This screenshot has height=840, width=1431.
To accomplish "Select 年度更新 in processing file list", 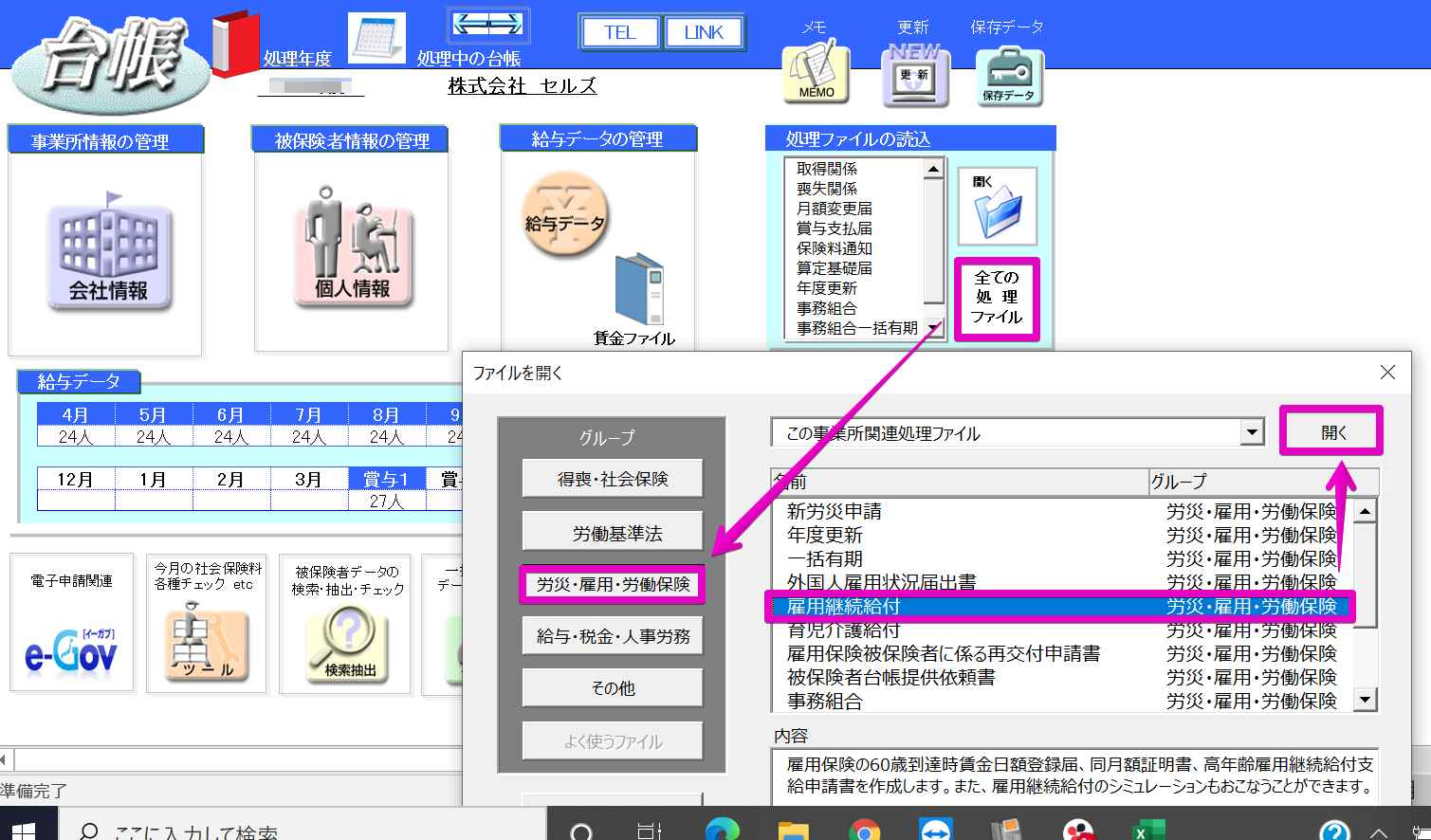I will 826,287.
